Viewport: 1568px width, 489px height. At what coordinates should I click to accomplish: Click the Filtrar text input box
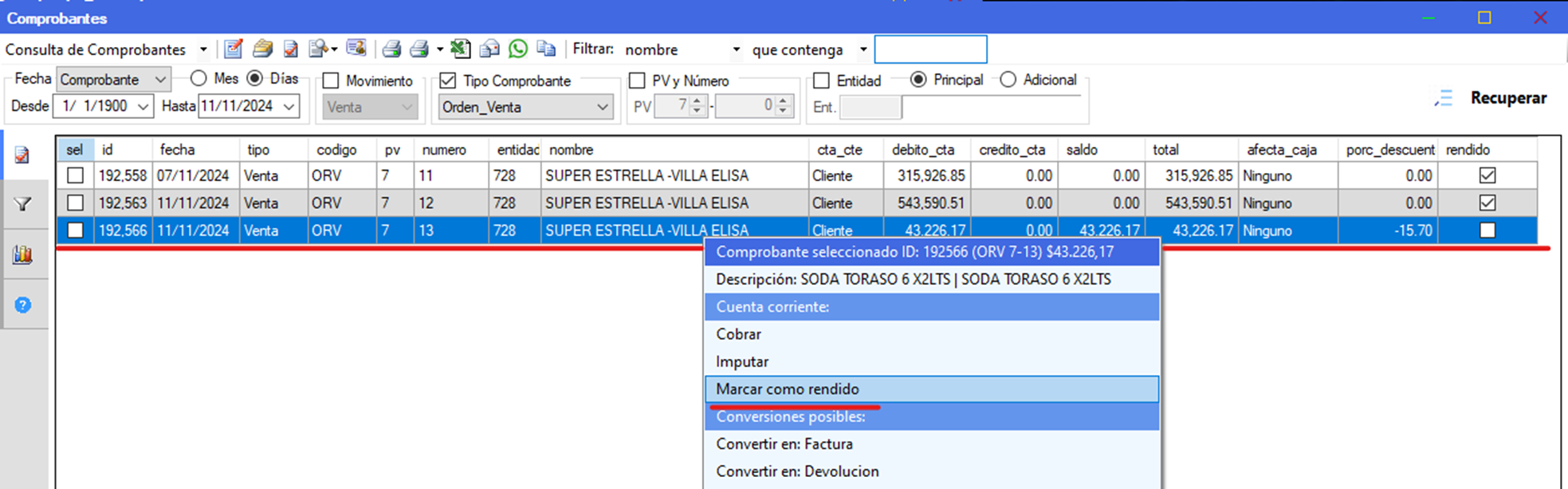(930, 49)
